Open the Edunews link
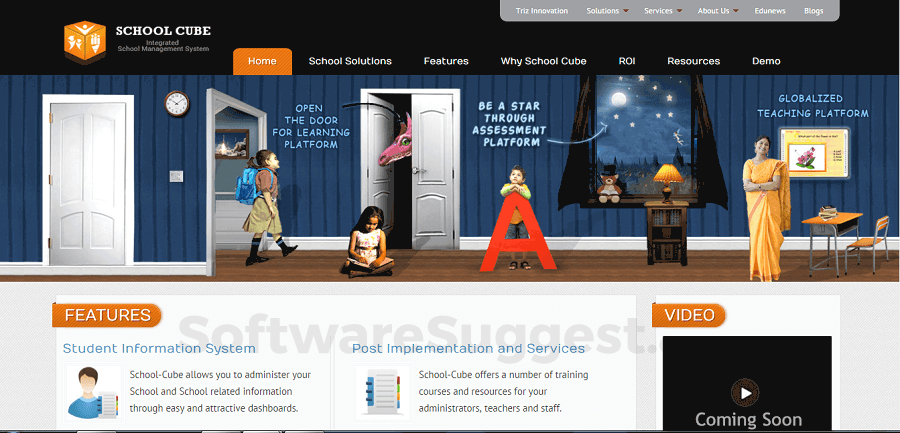 [771, 11]
